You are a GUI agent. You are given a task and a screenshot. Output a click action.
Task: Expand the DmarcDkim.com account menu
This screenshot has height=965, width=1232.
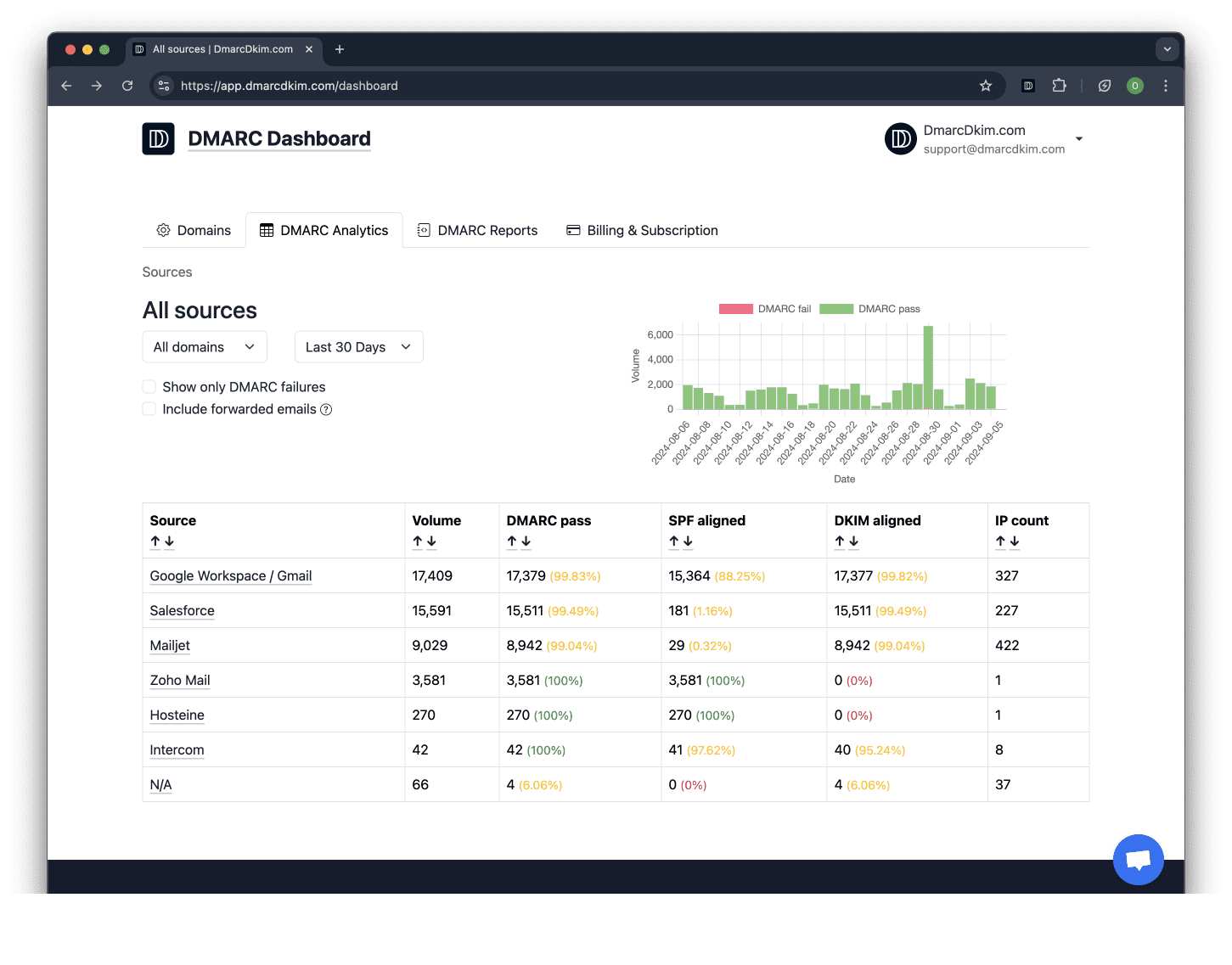pyautogui.click(x=1078, y=139)
